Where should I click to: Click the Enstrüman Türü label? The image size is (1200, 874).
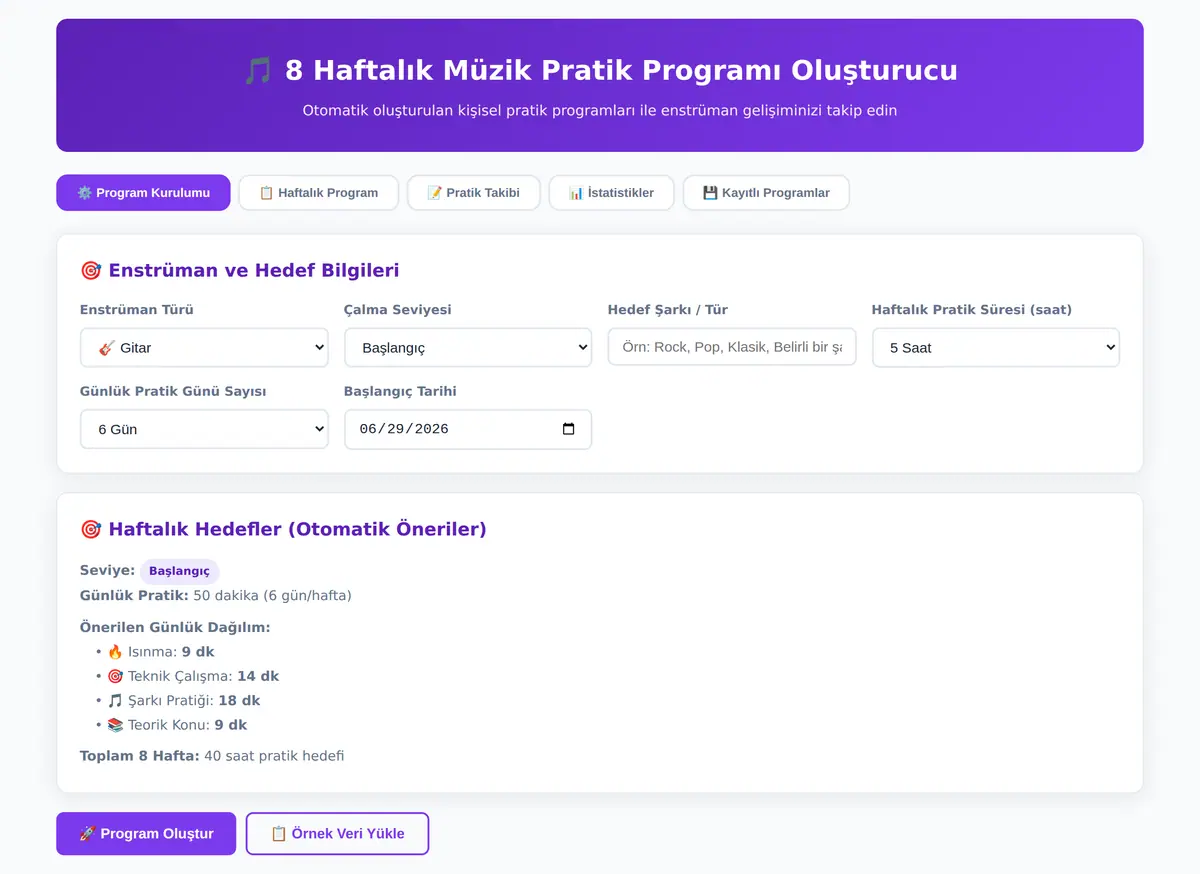tap(137, 310)
